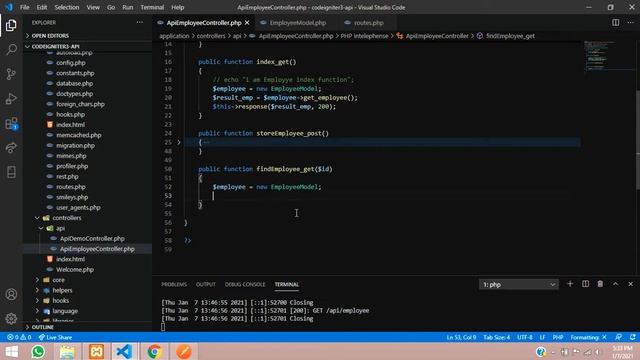Maximize the terminal panel size
The image size is (640, 360).
coord(616,284)
